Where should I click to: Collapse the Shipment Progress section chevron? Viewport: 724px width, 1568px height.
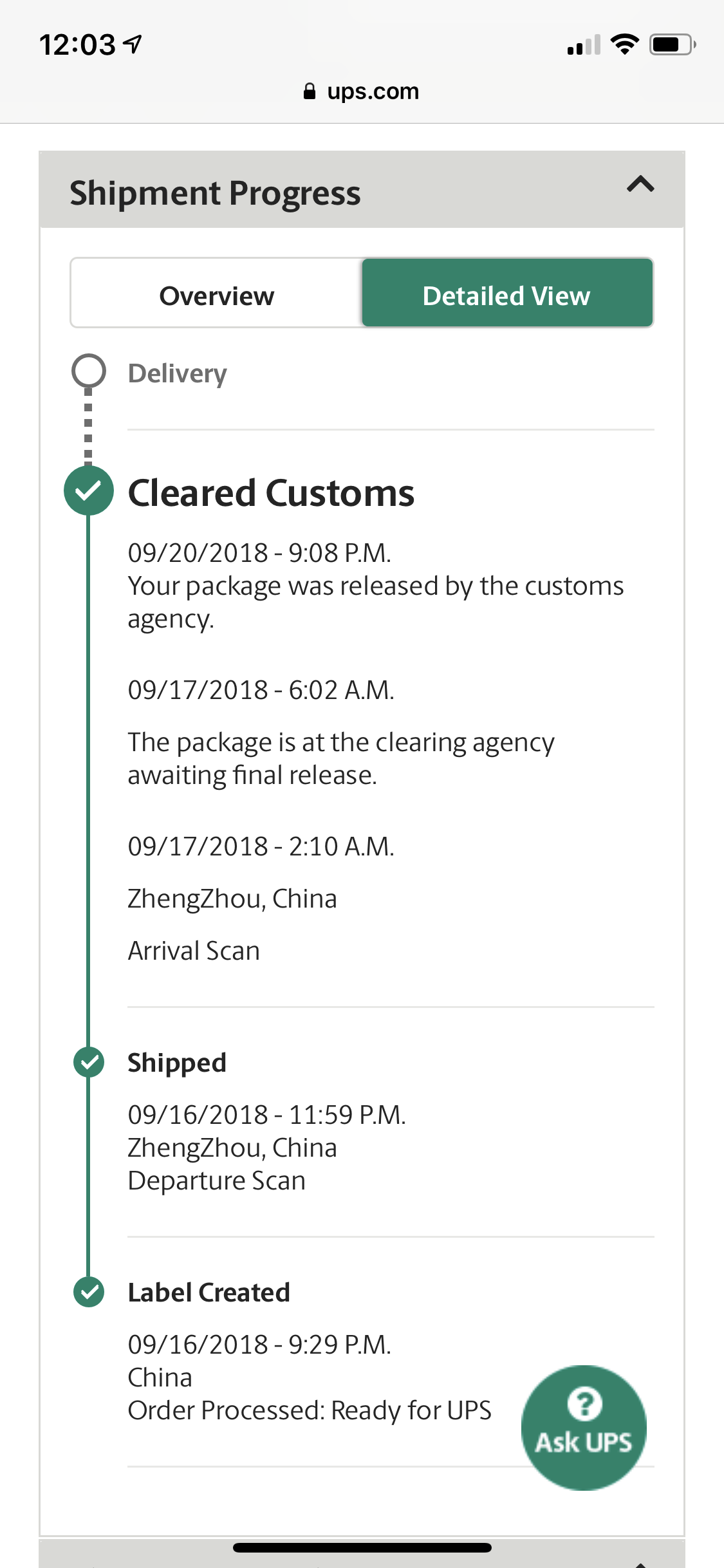click(640, 185)
